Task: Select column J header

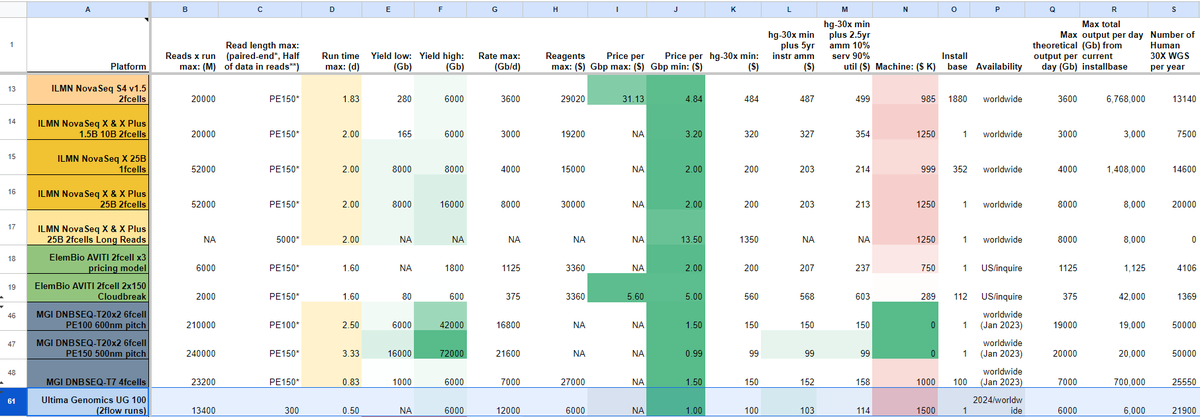Action: tap(675, 8)
